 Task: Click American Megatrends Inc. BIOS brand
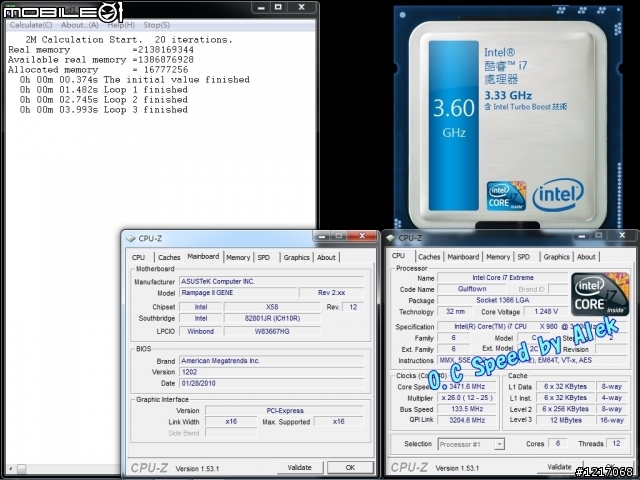(x=271, y=361)
